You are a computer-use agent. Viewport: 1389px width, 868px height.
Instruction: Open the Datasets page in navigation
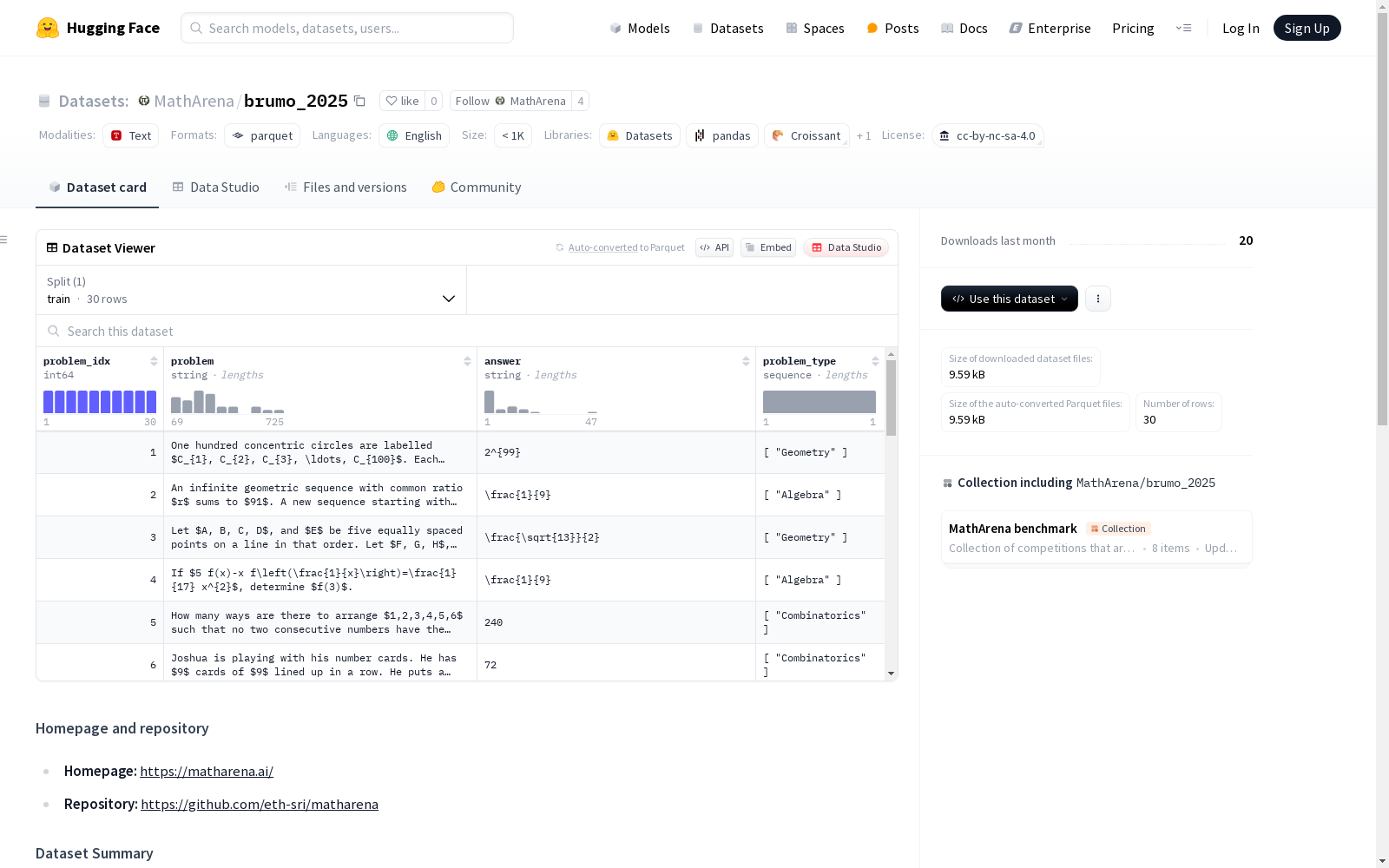pyautogui.click(x=727, y=28)
